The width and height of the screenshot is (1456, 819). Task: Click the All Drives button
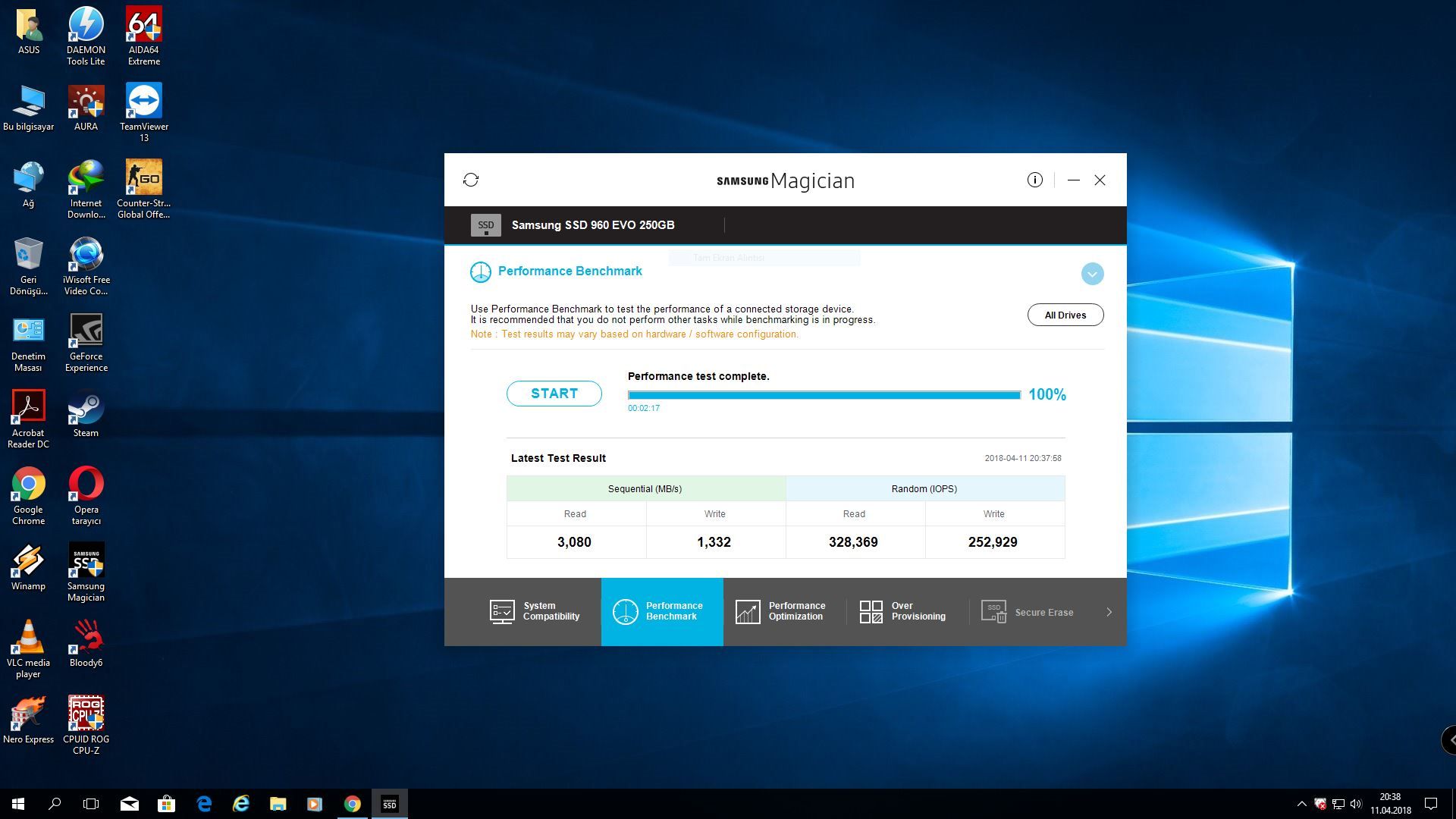pyautogui.click(x=1065, y=315)
